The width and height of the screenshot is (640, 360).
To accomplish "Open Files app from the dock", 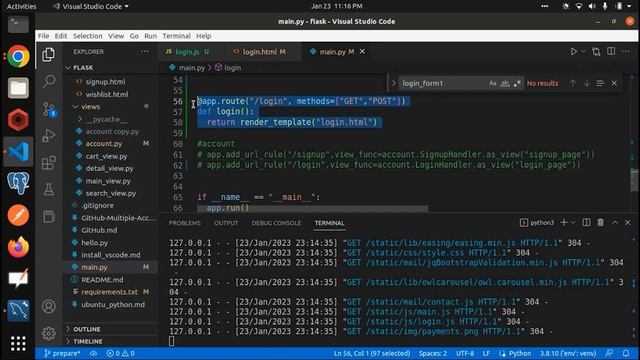I will point(18,88).
